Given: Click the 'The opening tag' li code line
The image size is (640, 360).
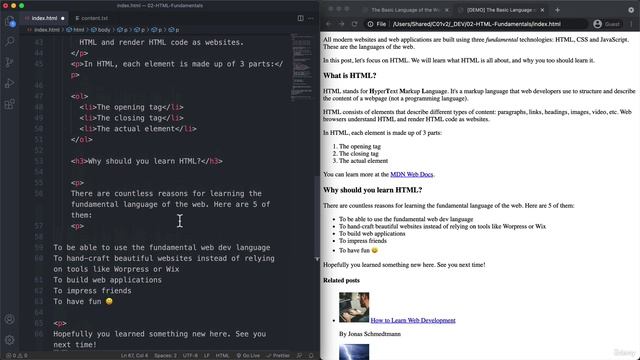Looking at the screenshot, I should [x=131, y=107].
